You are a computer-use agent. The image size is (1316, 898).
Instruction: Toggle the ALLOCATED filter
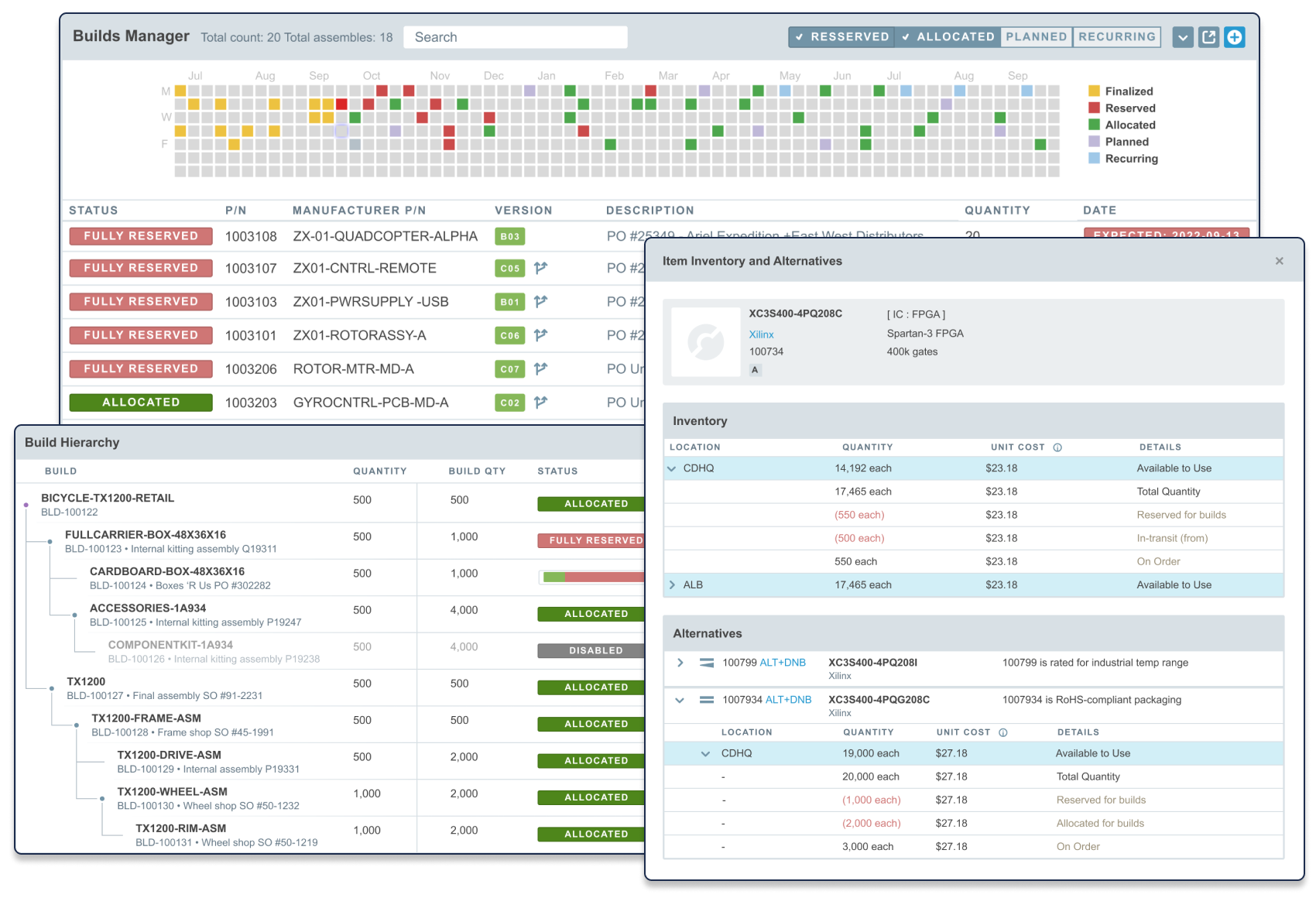click(x=948, y=36)
